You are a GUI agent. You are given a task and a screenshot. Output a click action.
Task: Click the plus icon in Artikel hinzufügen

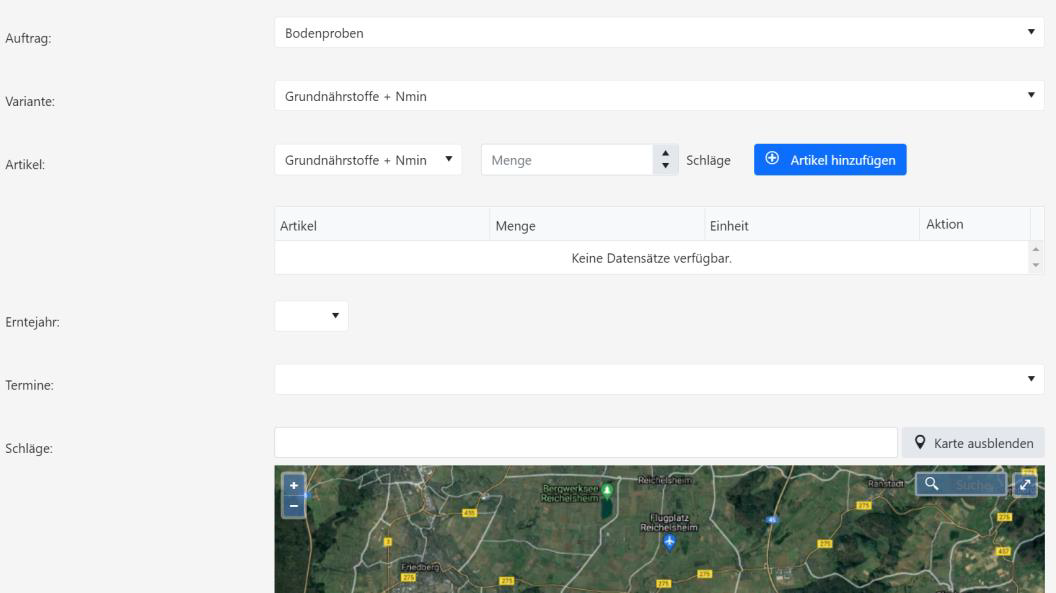772,160
